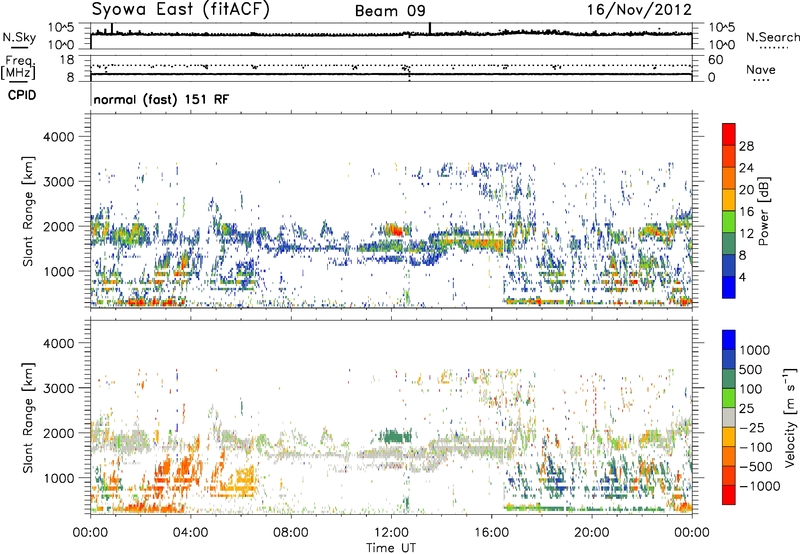The width and height of the screenshot is (800, 554).
Task: Click the '500' velocity colorbar tick
Action: [752, 369]
